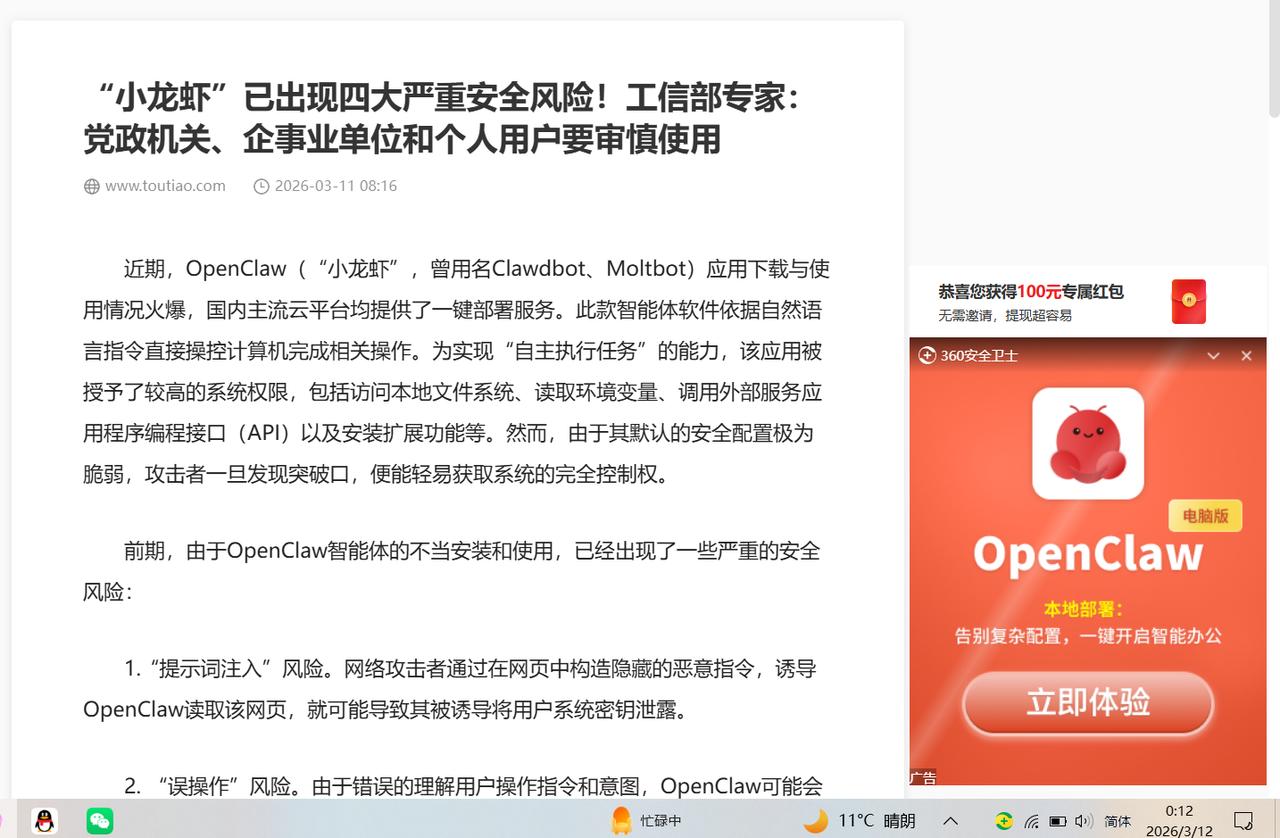Click the article timestamp 2026-03-11 08:16
This screenshot has width=1280, height=838.
(336, 185)
